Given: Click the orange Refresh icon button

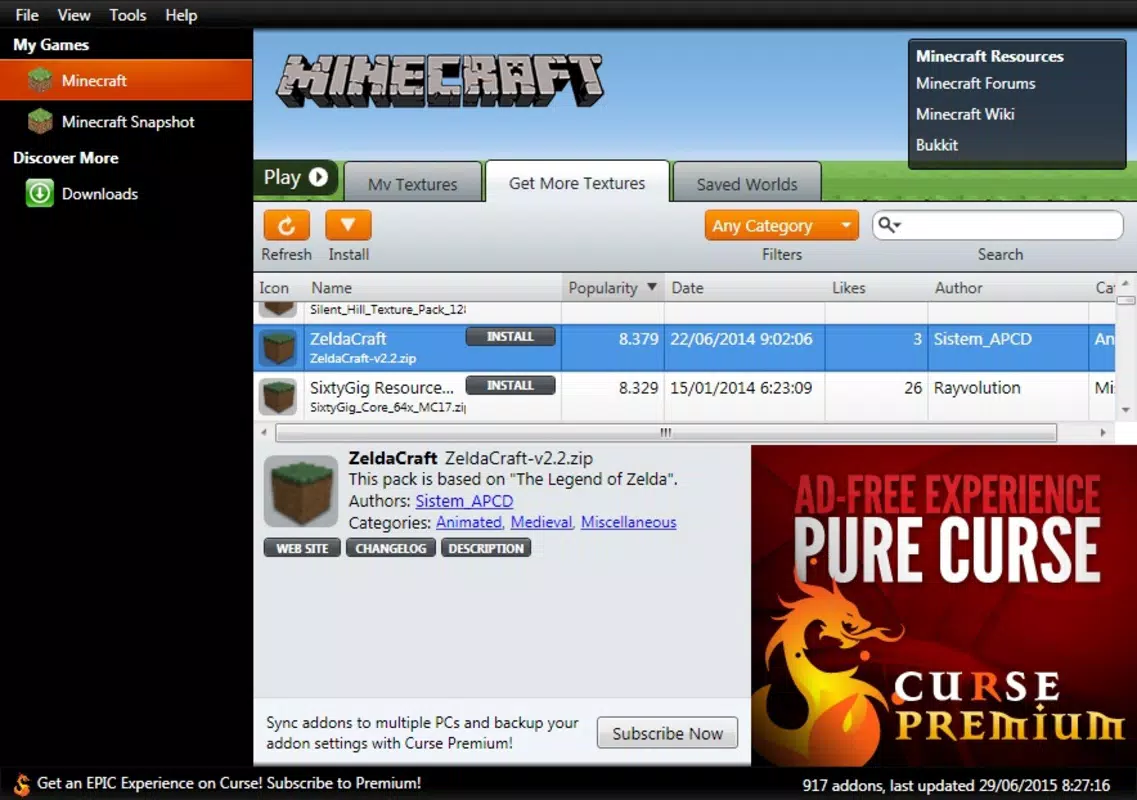Looking at the screenshot, I should coord(286,225).
